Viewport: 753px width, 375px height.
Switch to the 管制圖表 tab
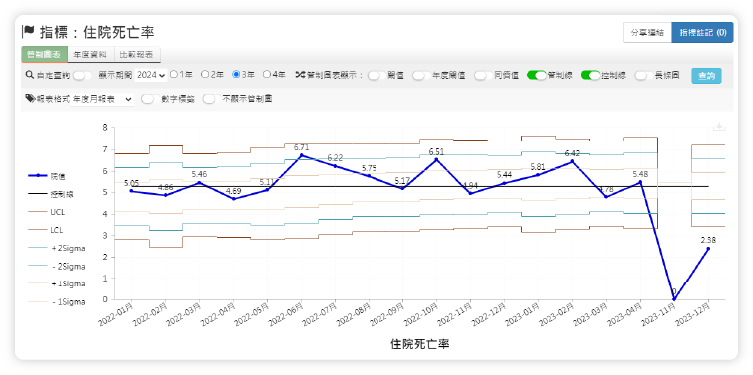coord(45,54)
